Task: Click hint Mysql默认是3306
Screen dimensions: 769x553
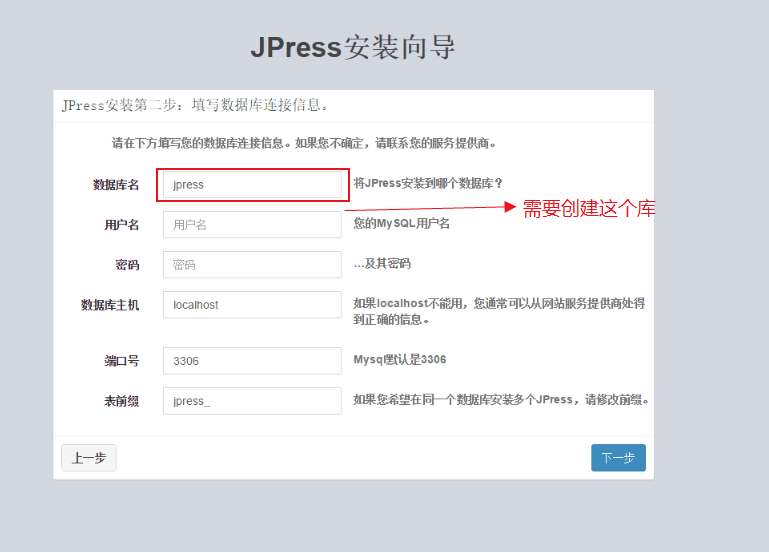Action: click(400, 359)
